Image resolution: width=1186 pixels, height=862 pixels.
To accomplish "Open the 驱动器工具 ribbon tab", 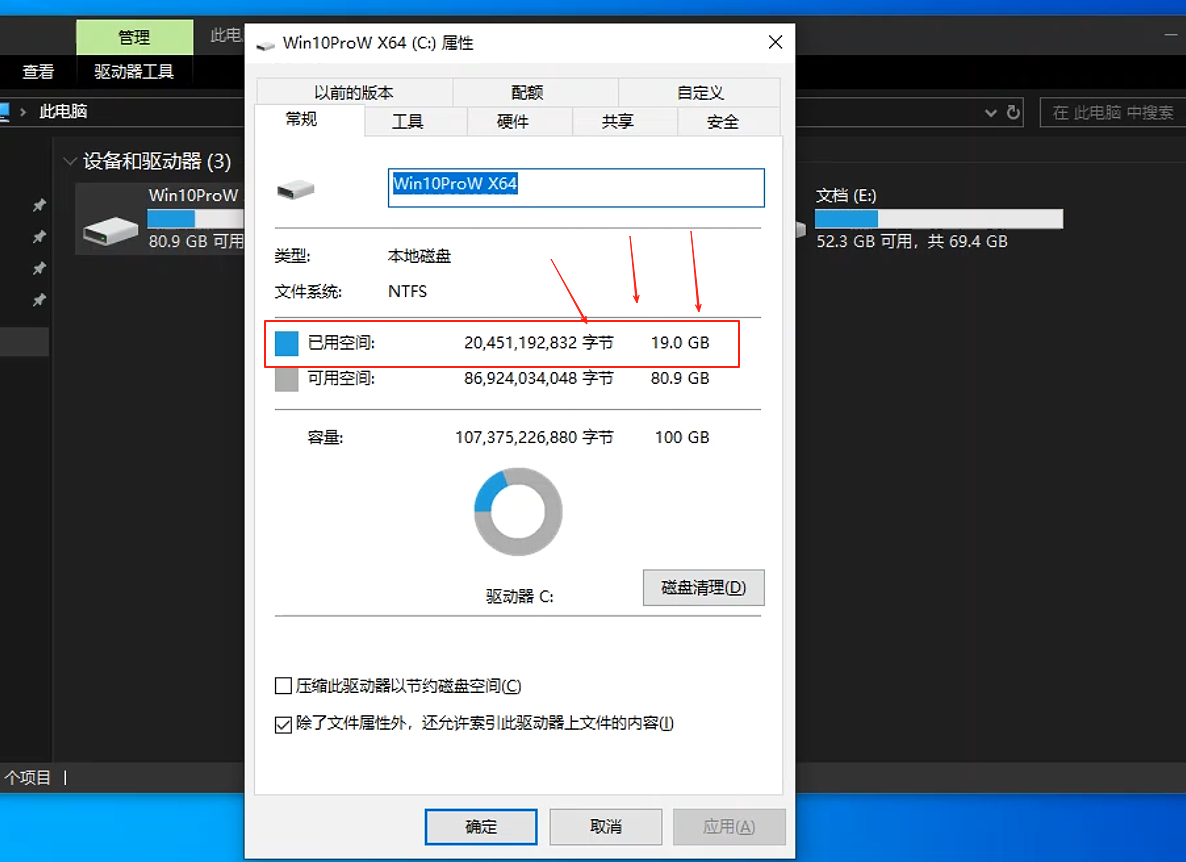I will pos(134,72).
